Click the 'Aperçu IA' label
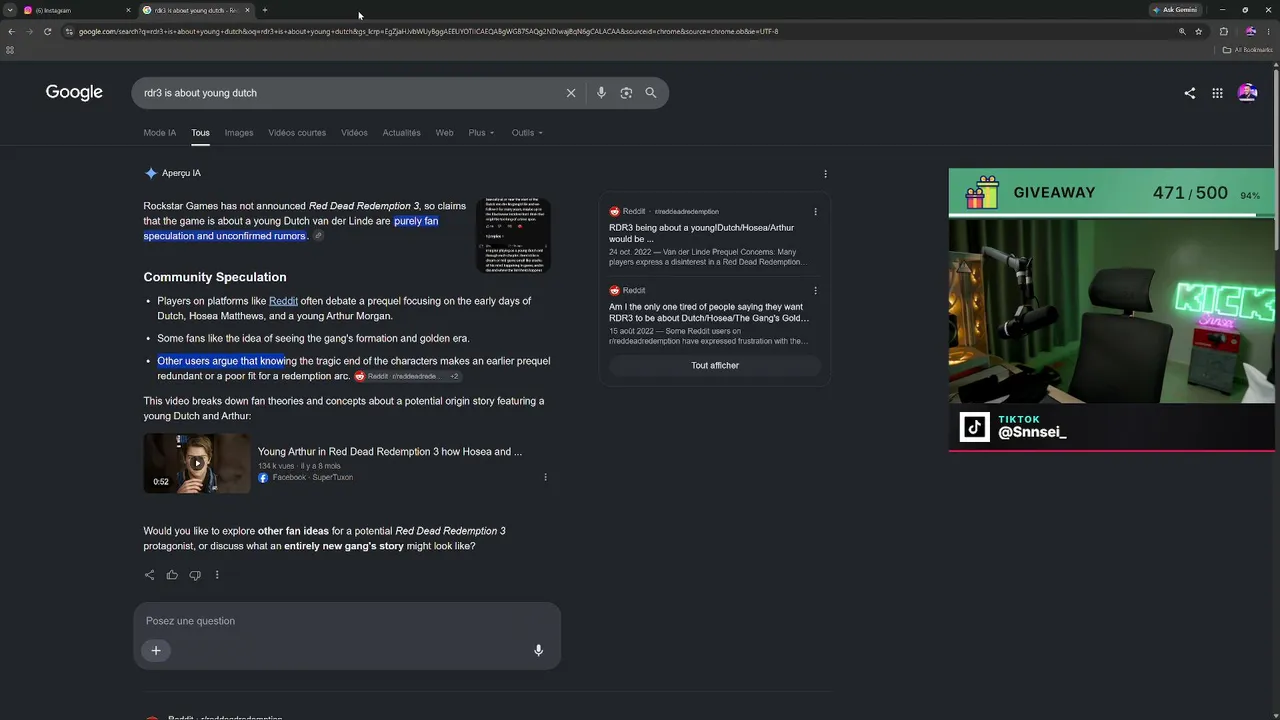This screenshot has width=1280, height=720. [x=181, y=173]
